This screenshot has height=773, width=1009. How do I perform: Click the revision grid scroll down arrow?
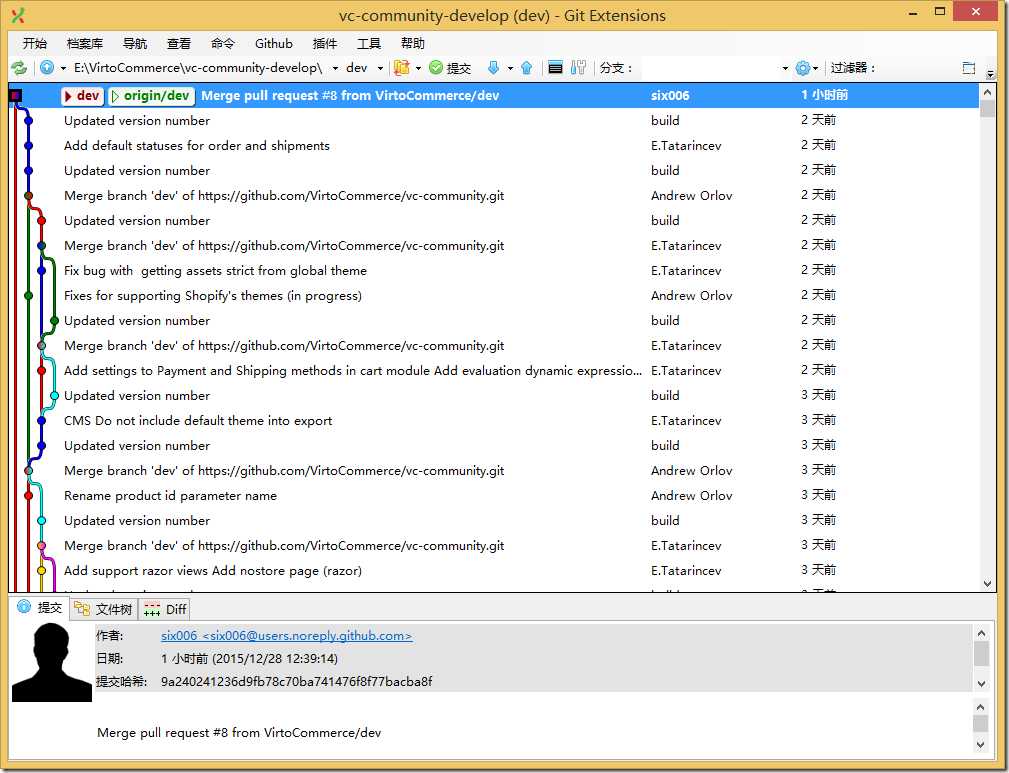pyautogui.click(x=988, y=584)
